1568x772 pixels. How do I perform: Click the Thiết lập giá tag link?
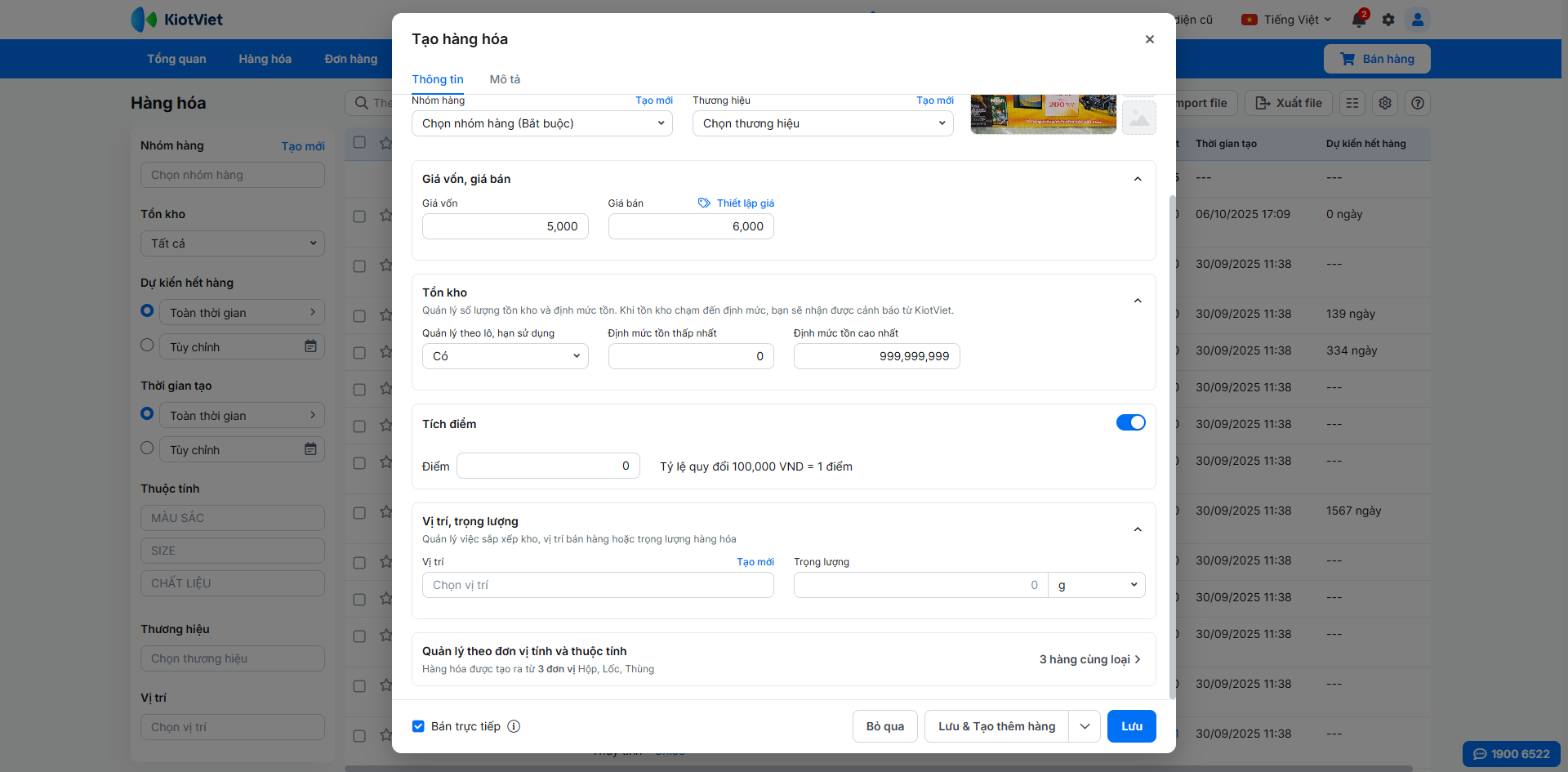(x=737, y=203)
